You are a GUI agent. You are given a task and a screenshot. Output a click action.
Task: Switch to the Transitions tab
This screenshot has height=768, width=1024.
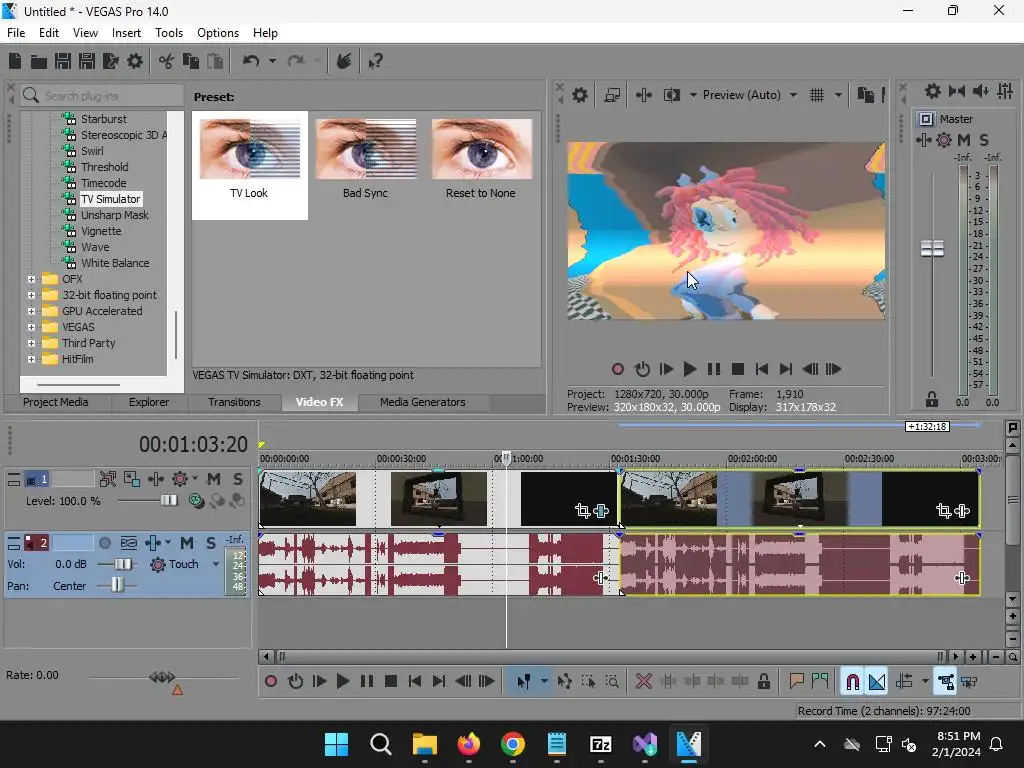pos(234,402)
